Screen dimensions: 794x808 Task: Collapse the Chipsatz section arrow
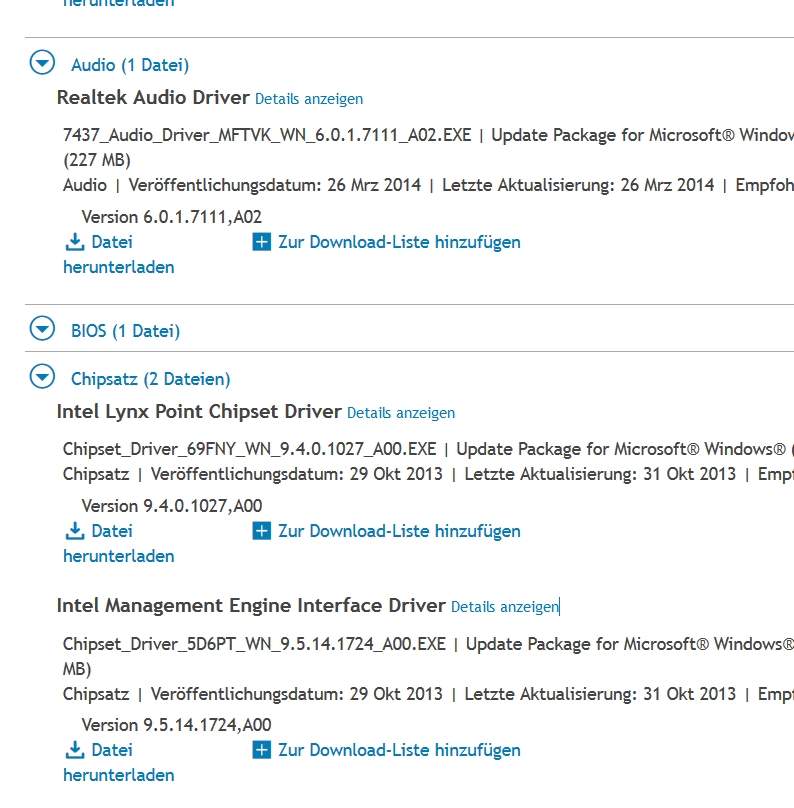[x=42, y=377]
